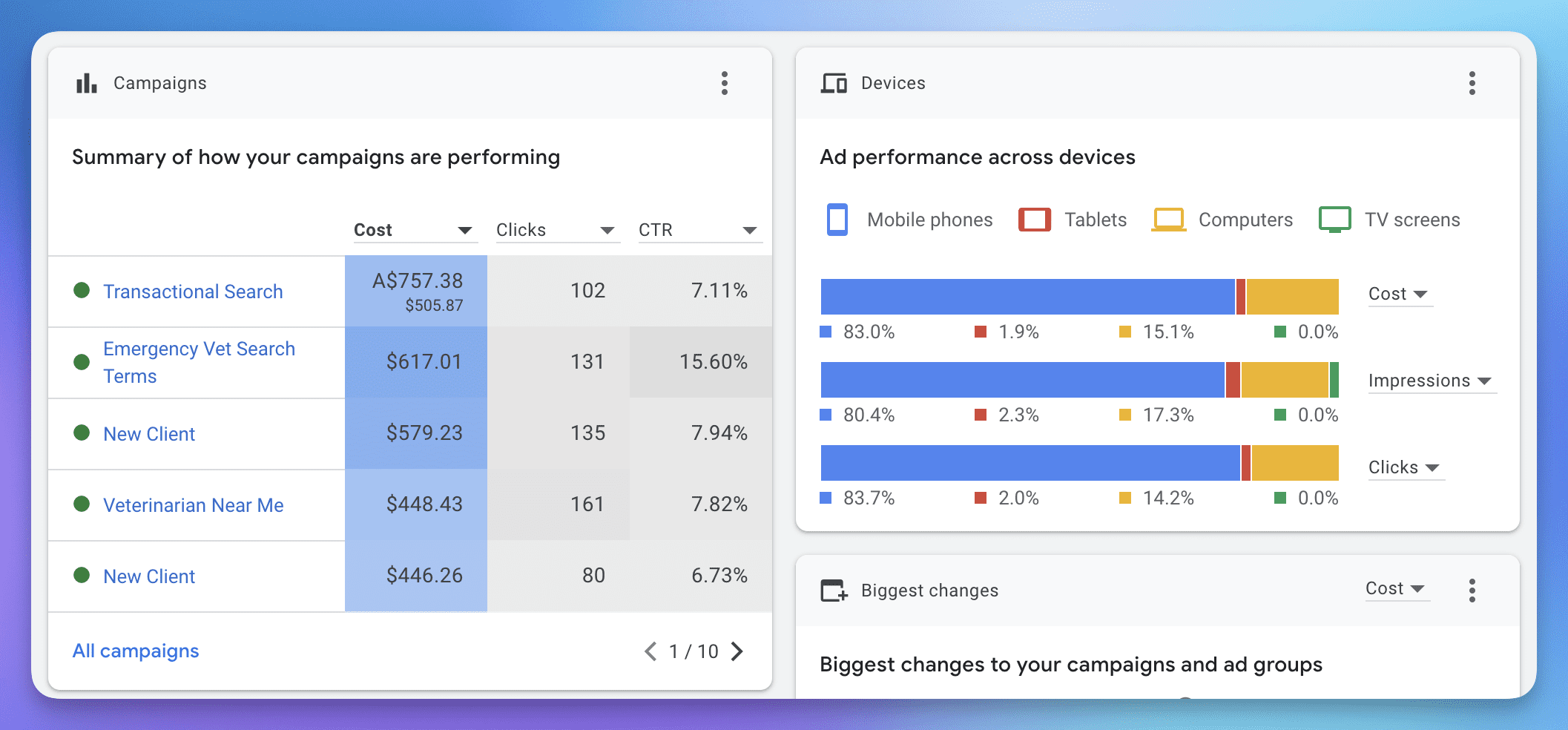The image size is (1568, 730).
Task: Click the TV screens legend label
Action: pos(1412,220)
